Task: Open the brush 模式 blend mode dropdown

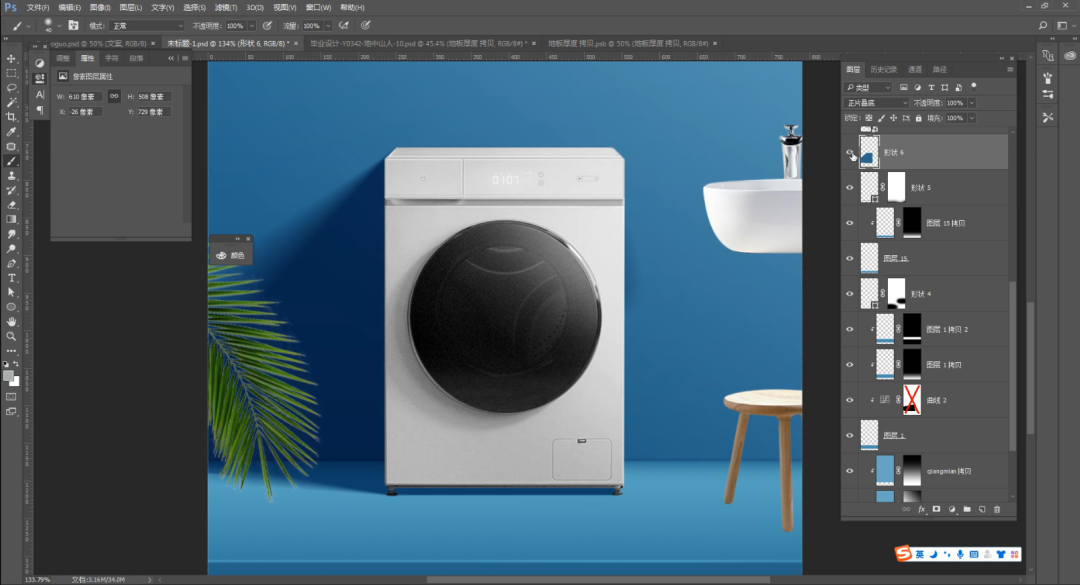Action: pos(146,25)
